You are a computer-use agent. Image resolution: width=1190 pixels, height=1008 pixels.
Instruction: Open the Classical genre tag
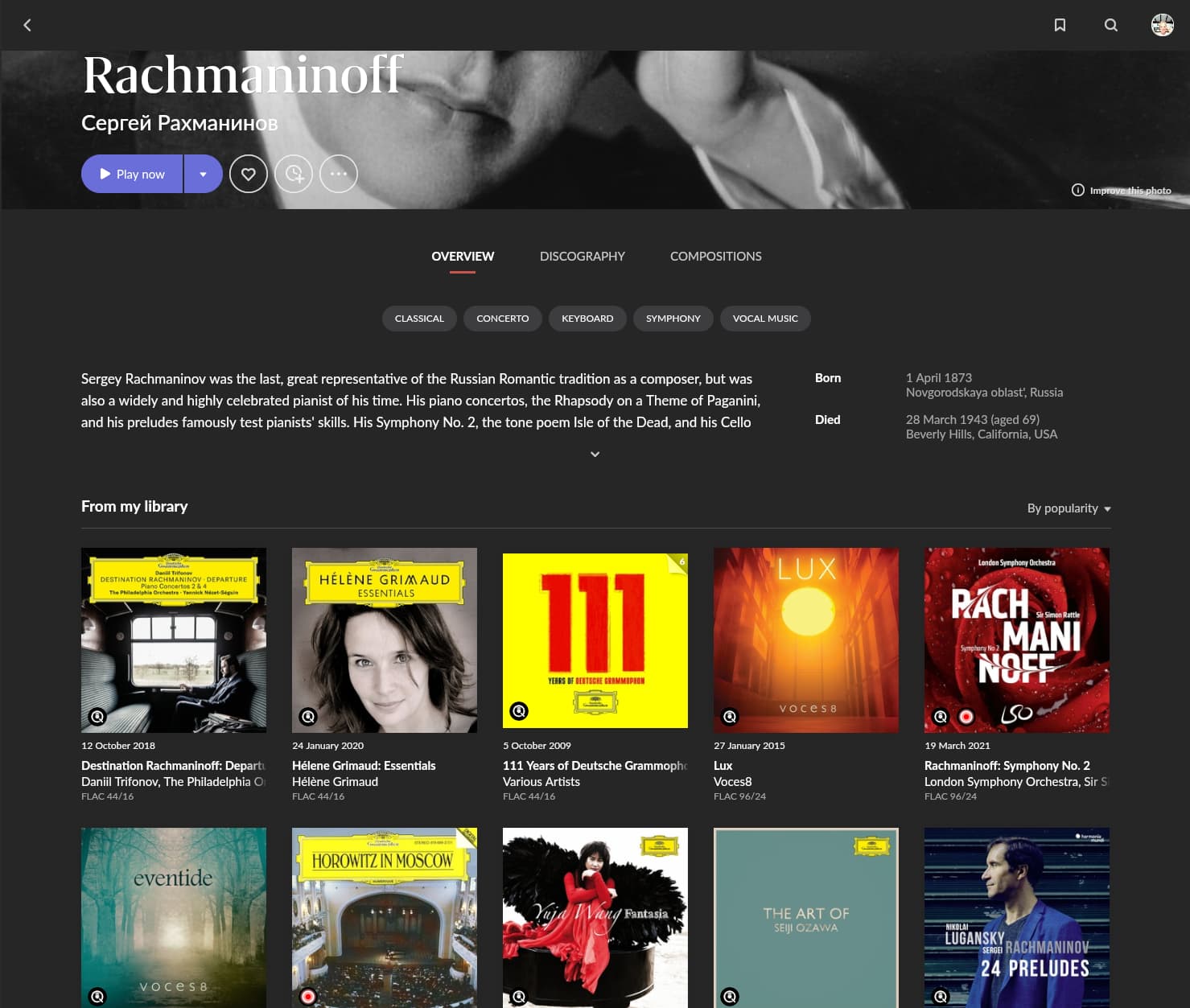pyautogui.click(x=419, y=319)
